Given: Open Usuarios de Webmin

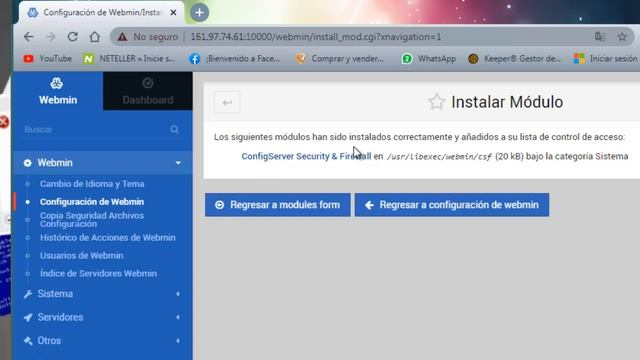Looking at the screenshot, I should (82, 256).
